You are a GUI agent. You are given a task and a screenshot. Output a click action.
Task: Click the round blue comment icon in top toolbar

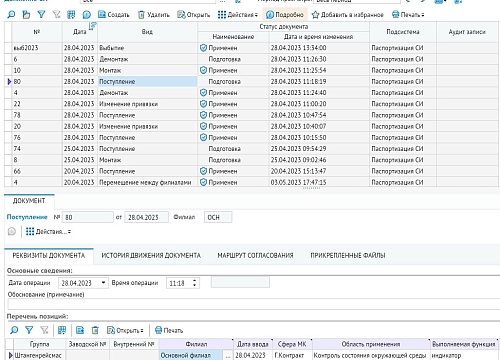click(86, 15)
